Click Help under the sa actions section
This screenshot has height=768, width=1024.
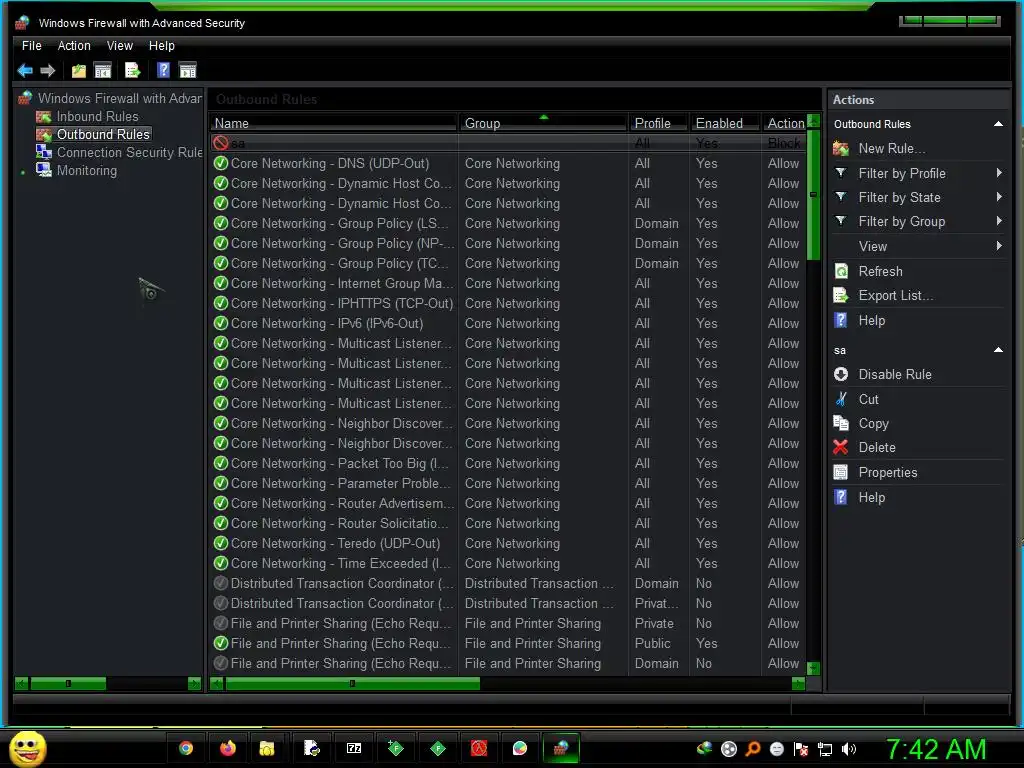click(x=872, y=497)
